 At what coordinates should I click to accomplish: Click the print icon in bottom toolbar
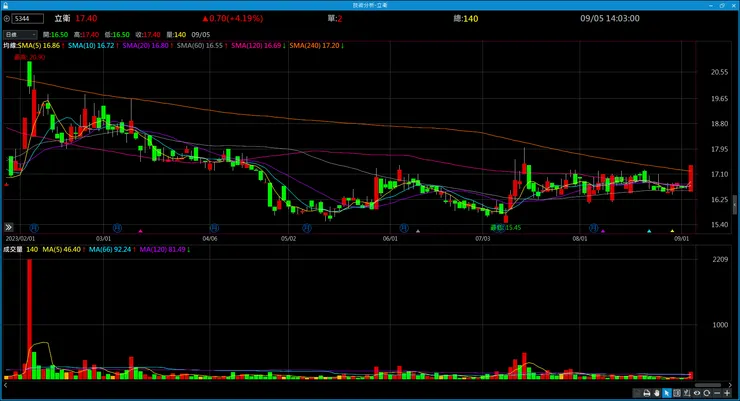click(x=647, y=393)
